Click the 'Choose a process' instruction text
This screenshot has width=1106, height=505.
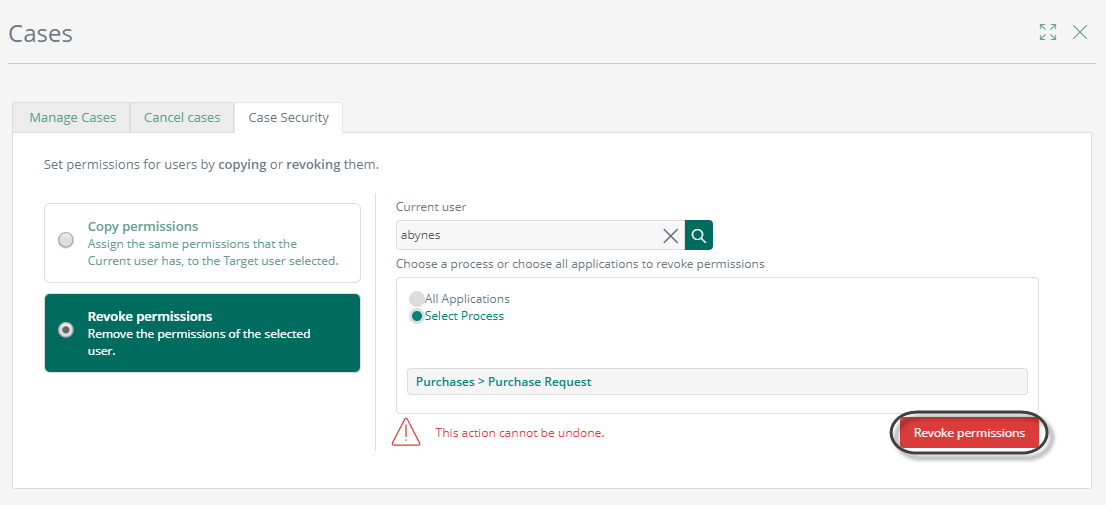[x=581, y=264]
